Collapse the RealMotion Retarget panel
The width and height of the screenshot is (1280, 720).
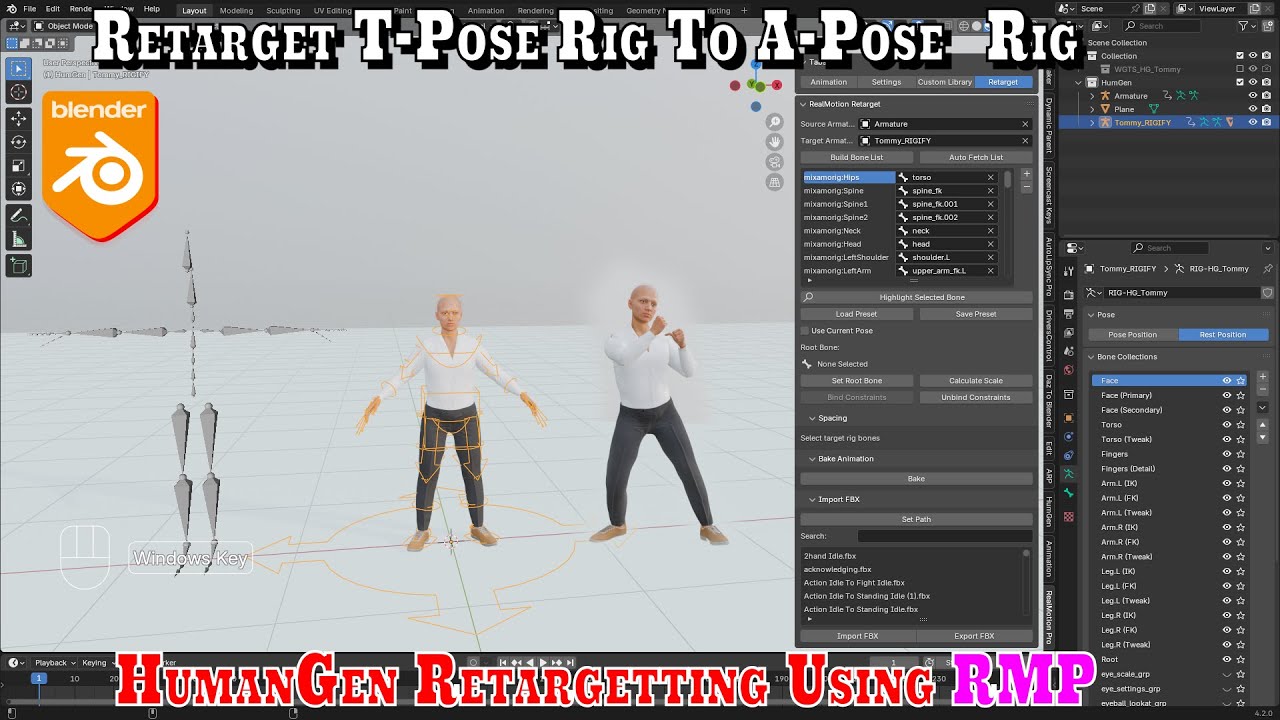pyautogui.click(x=802, y=104)
